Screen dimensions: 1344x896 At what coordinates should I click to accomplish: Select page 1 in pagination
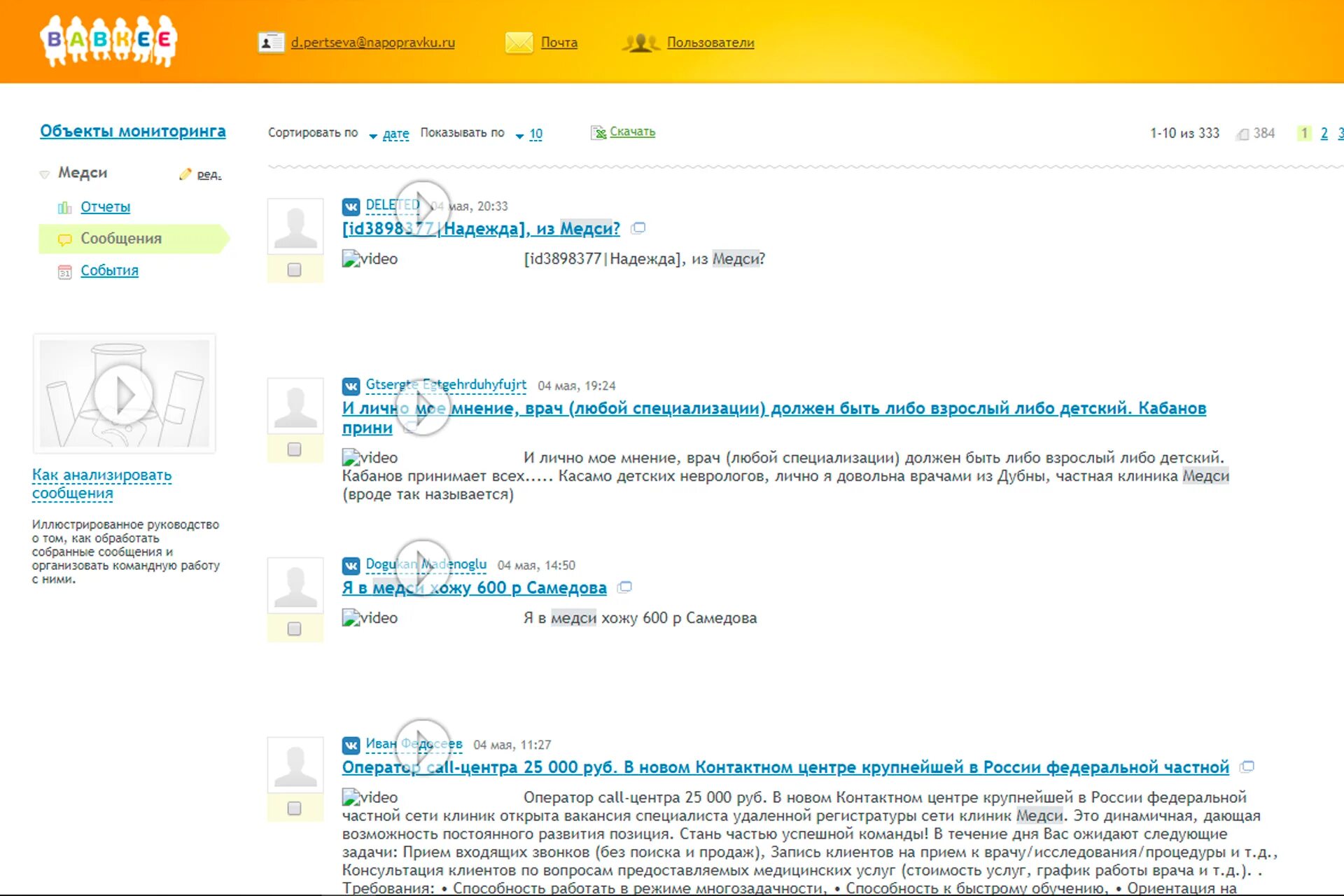pyautogui.click(x=1303, y=133)
